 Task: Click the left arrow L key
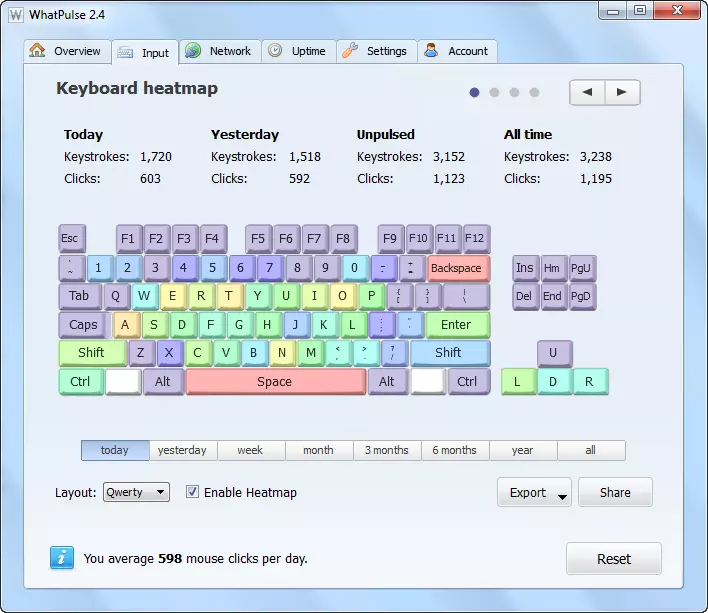click(x=518, y=381)
